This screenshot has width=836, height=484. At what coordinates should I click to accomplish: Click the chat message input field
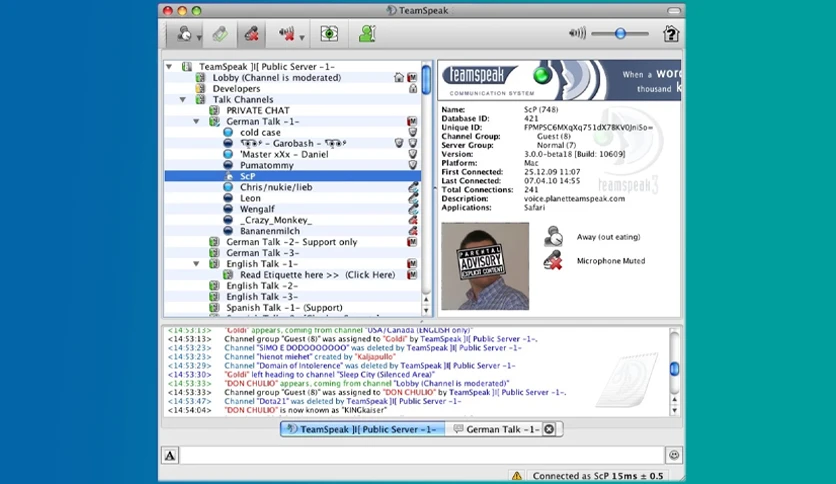coord(422,455)
